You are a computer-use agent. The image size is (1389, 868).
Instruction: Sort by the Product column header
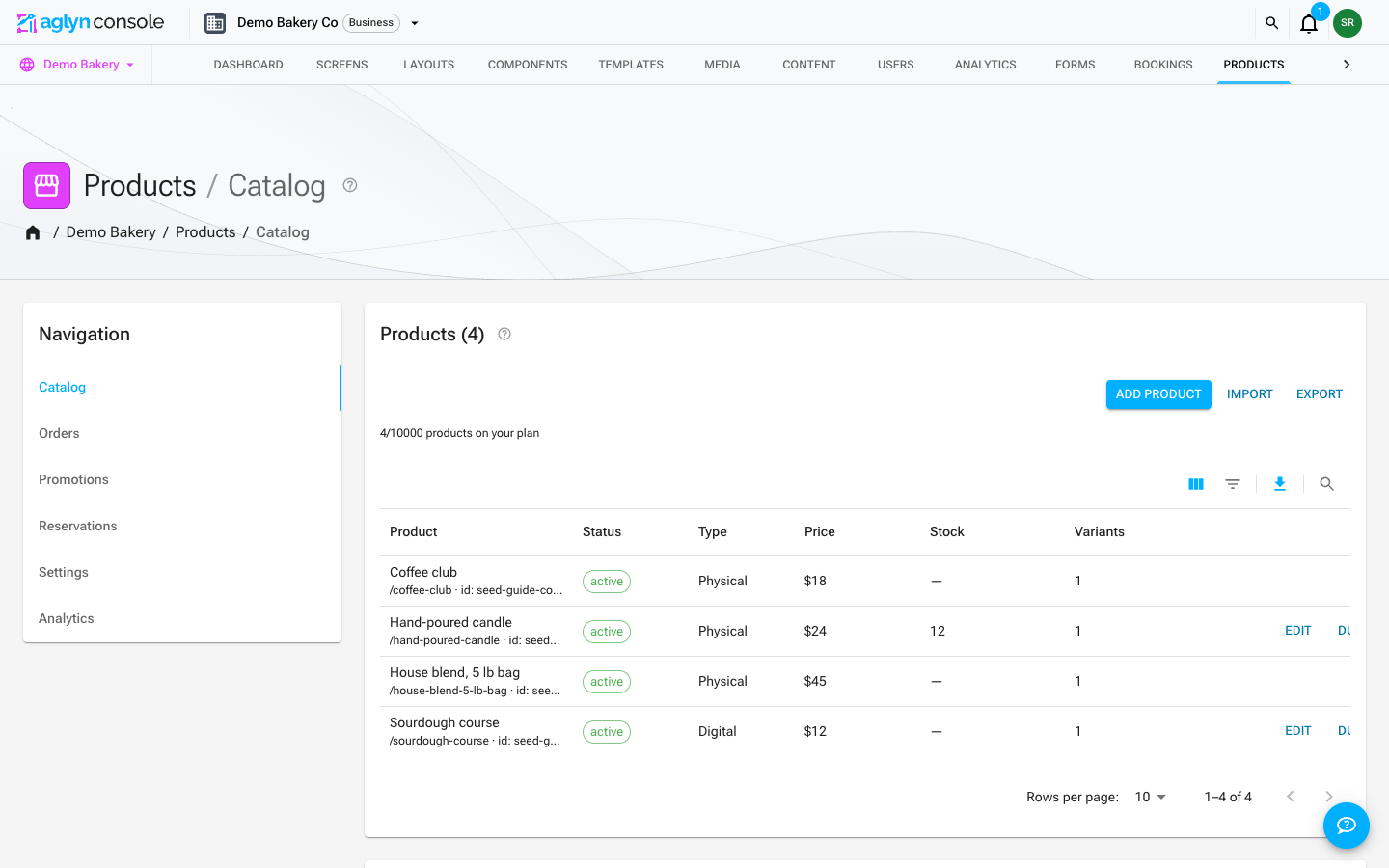coord(414,532)
